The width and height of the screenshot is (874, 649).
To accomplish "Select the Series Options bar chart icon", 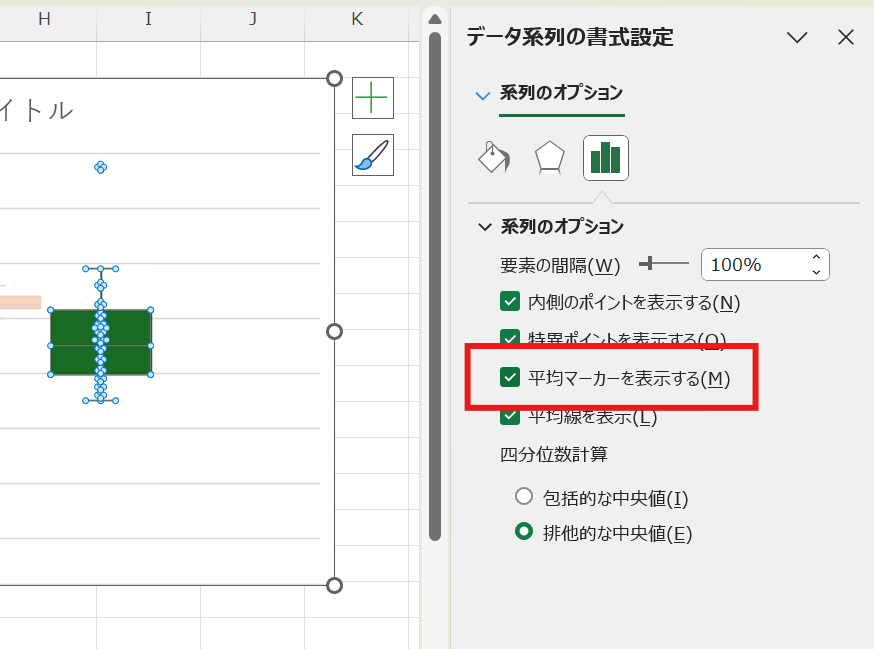I will point(605,157).
